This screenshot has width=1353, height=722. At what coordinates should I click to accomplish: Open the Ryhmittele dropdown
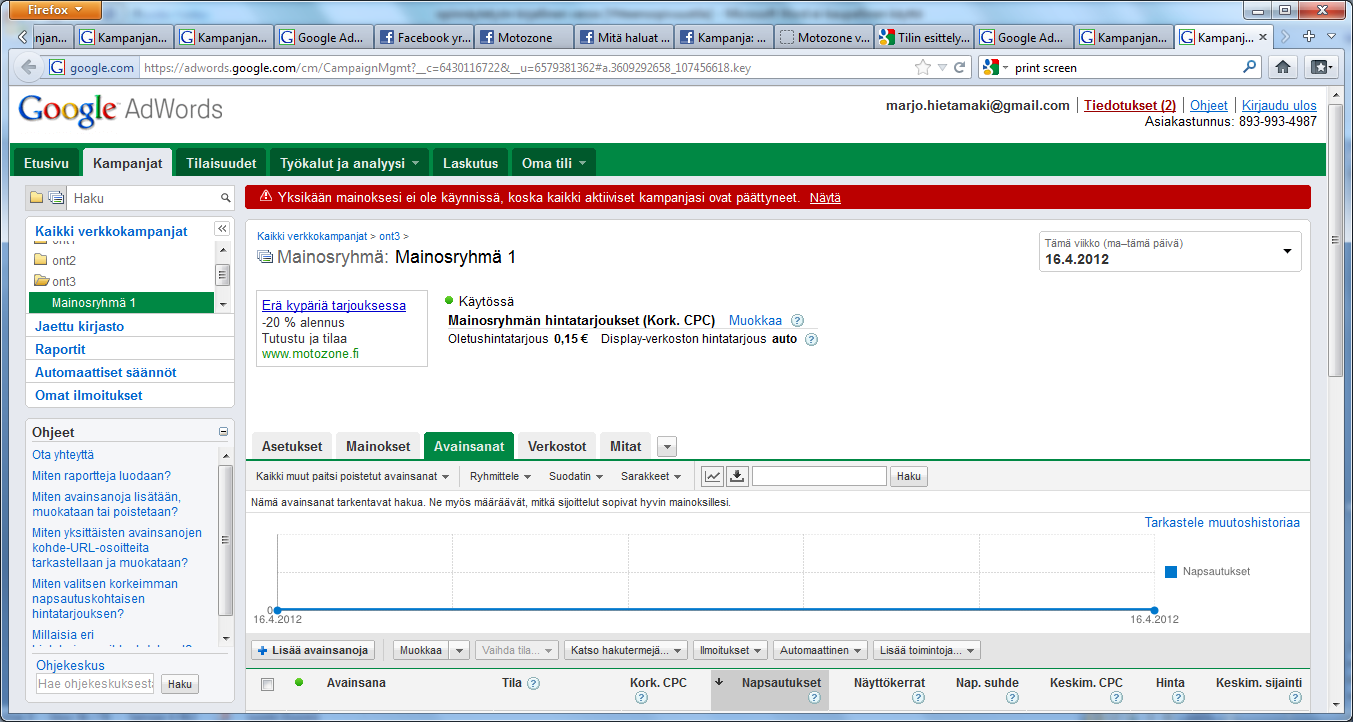coord(500,476)
